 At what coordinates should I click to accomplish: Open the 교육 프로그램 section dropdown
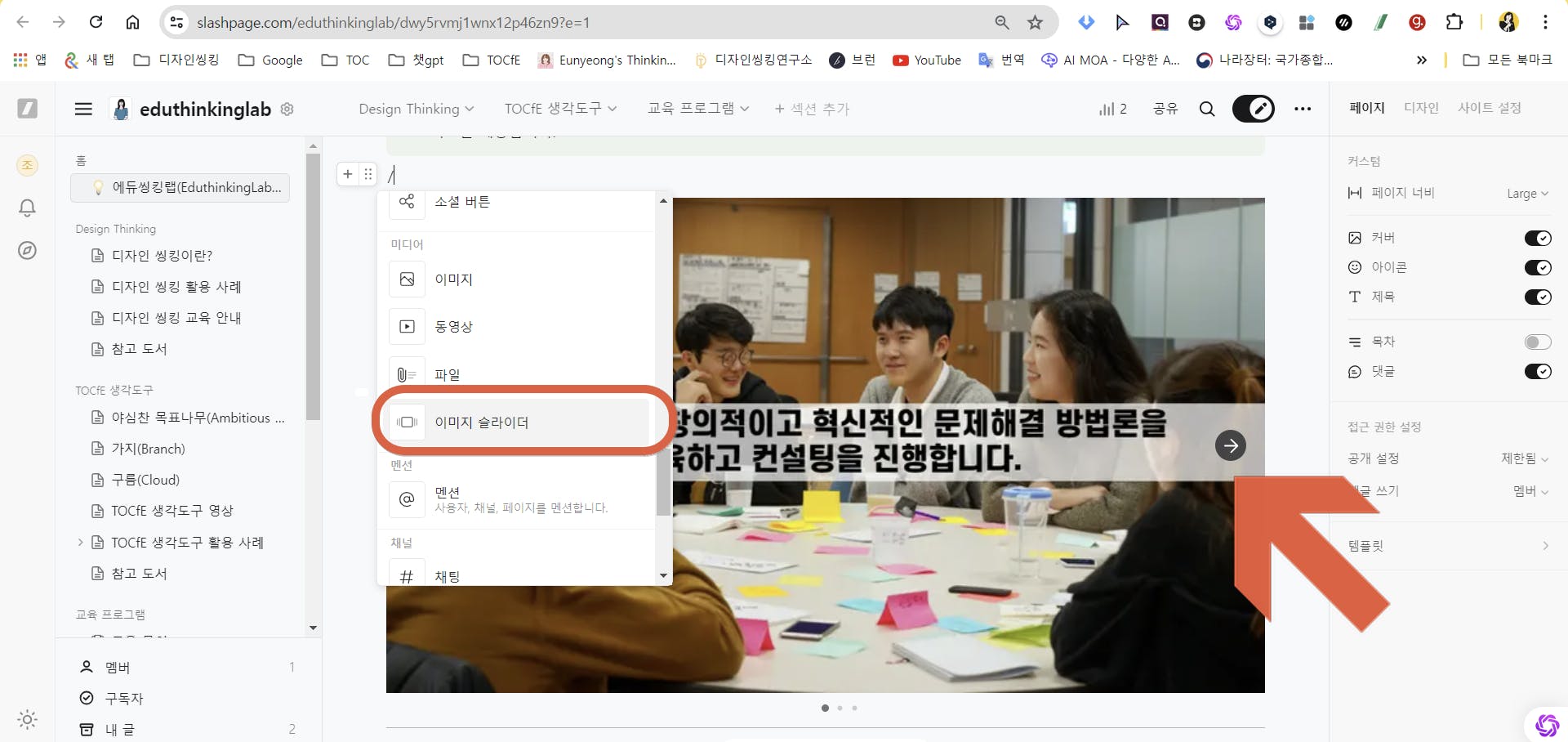click(698, 109)
